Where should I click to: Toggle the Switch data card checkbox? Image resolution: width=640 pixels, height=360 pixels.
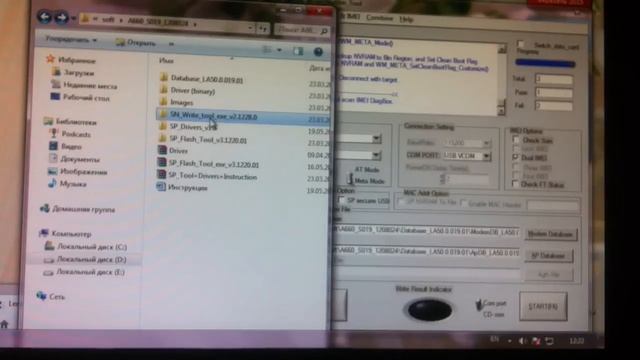(x=520, y=44)
